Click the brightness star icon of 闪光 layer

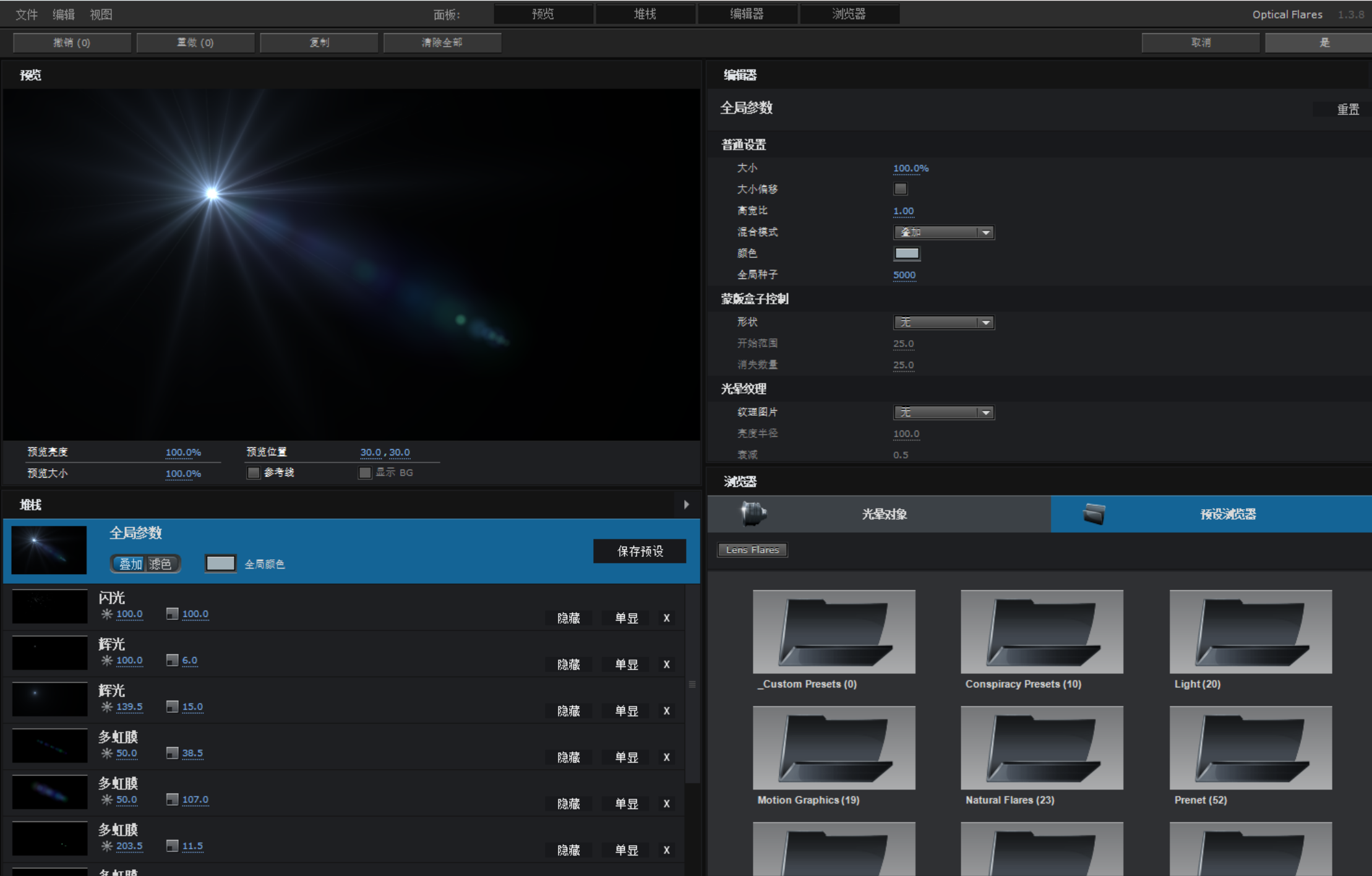107,614
